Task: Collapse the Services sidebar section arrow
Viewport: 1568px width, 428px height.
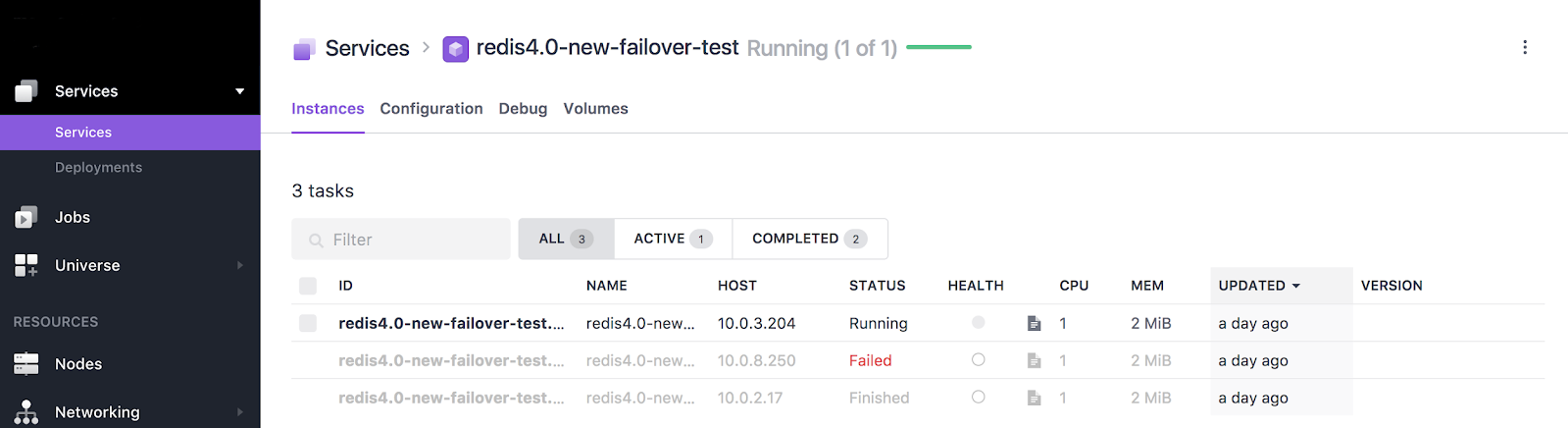Action: click(x=239, y=91)
